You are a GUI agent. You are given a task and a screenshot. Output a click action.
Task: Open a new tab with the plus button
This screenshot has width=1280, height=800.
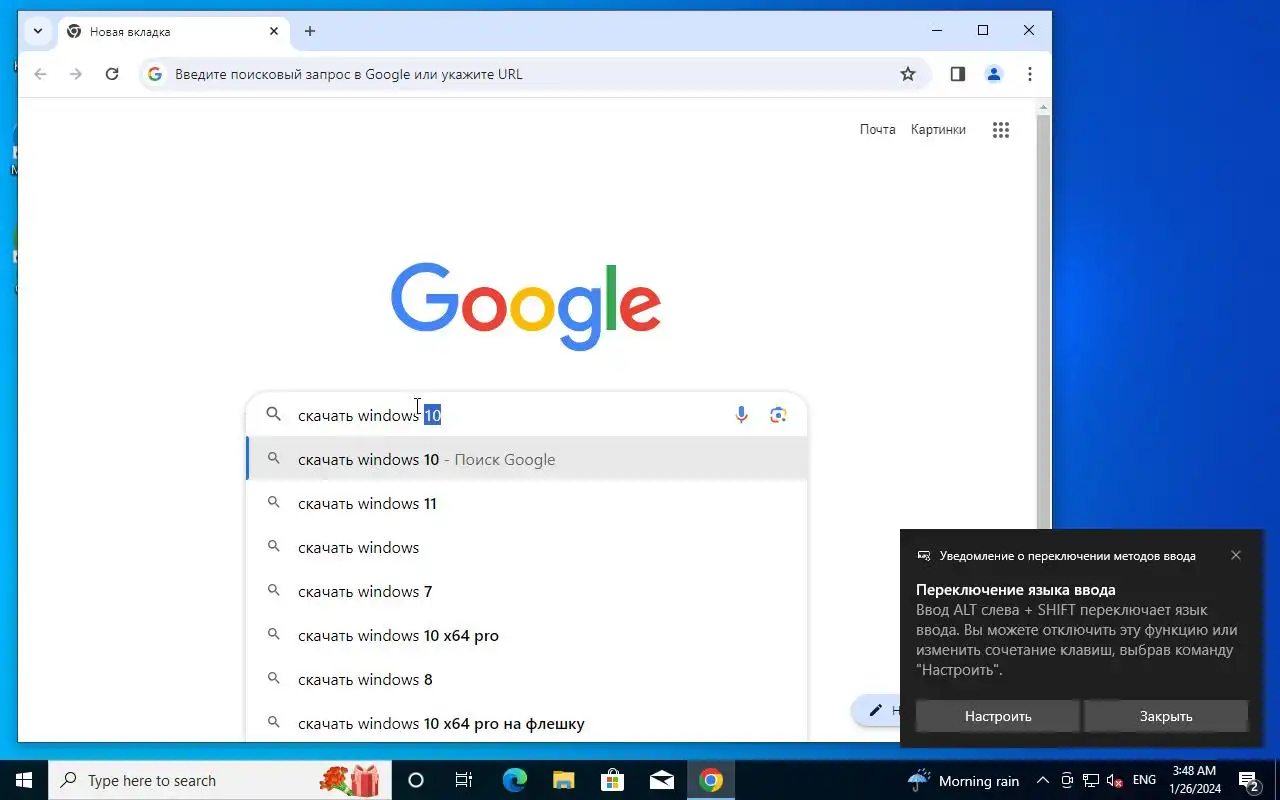point(310,31)
